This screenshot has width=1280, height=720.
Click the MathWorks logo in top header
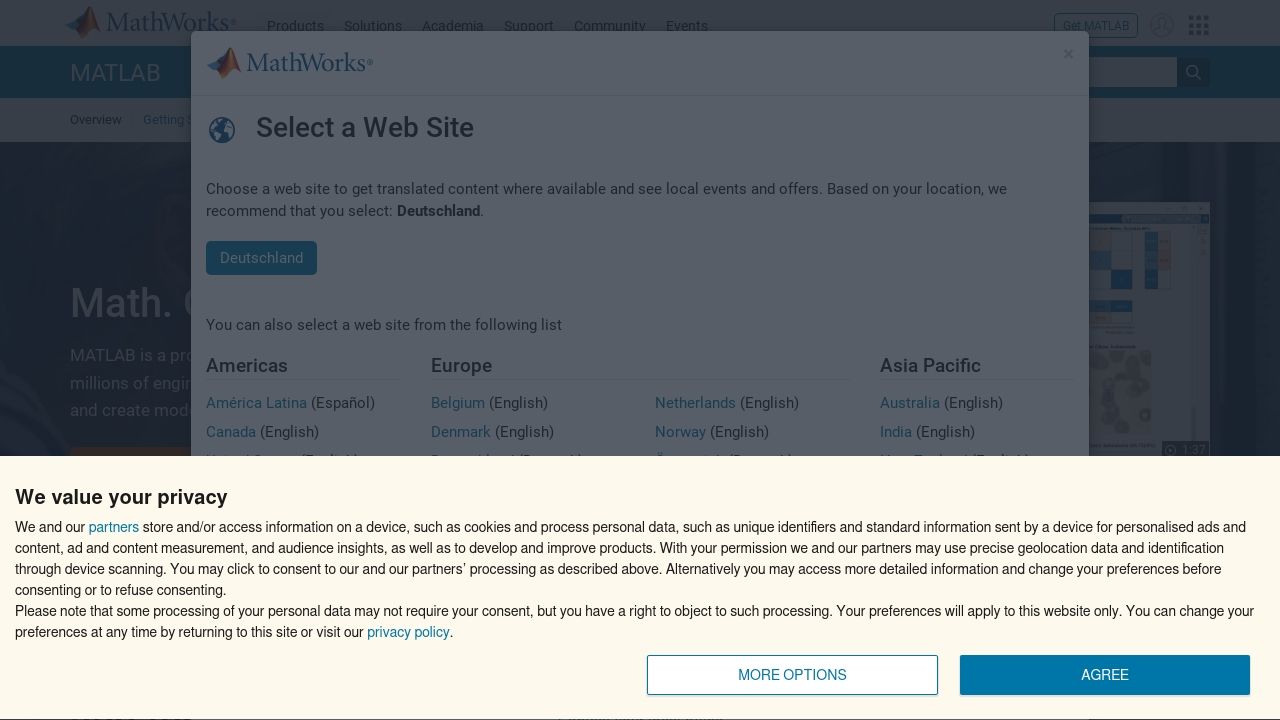pyautogui.click(x=151, y=22)
